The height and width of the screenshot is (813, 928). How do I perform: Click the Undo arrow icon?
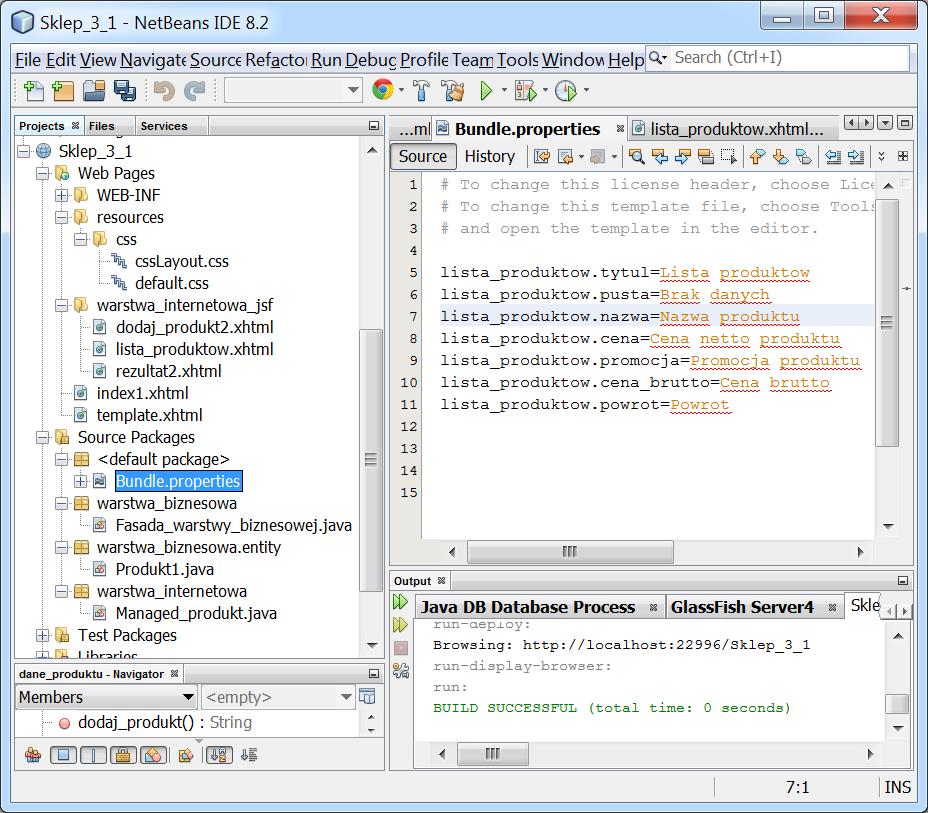tap(164, 91)
